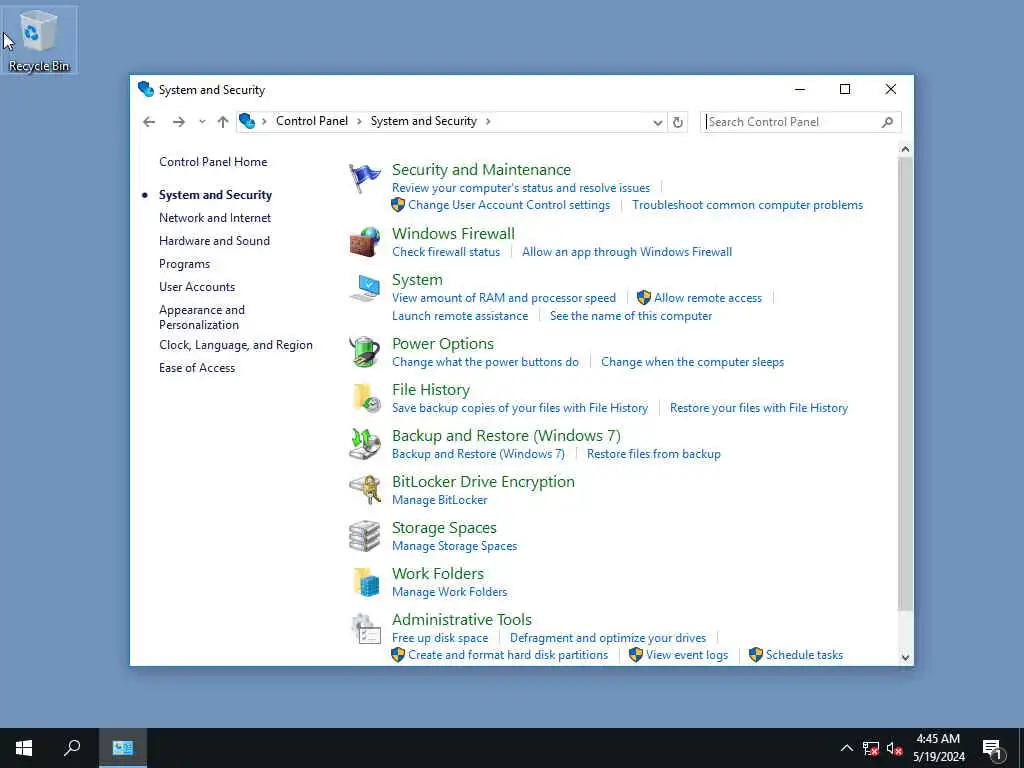Open Troubleshoot common computer problems
The height and width of the screenshot is (768, 1024).
pos(747,205)
